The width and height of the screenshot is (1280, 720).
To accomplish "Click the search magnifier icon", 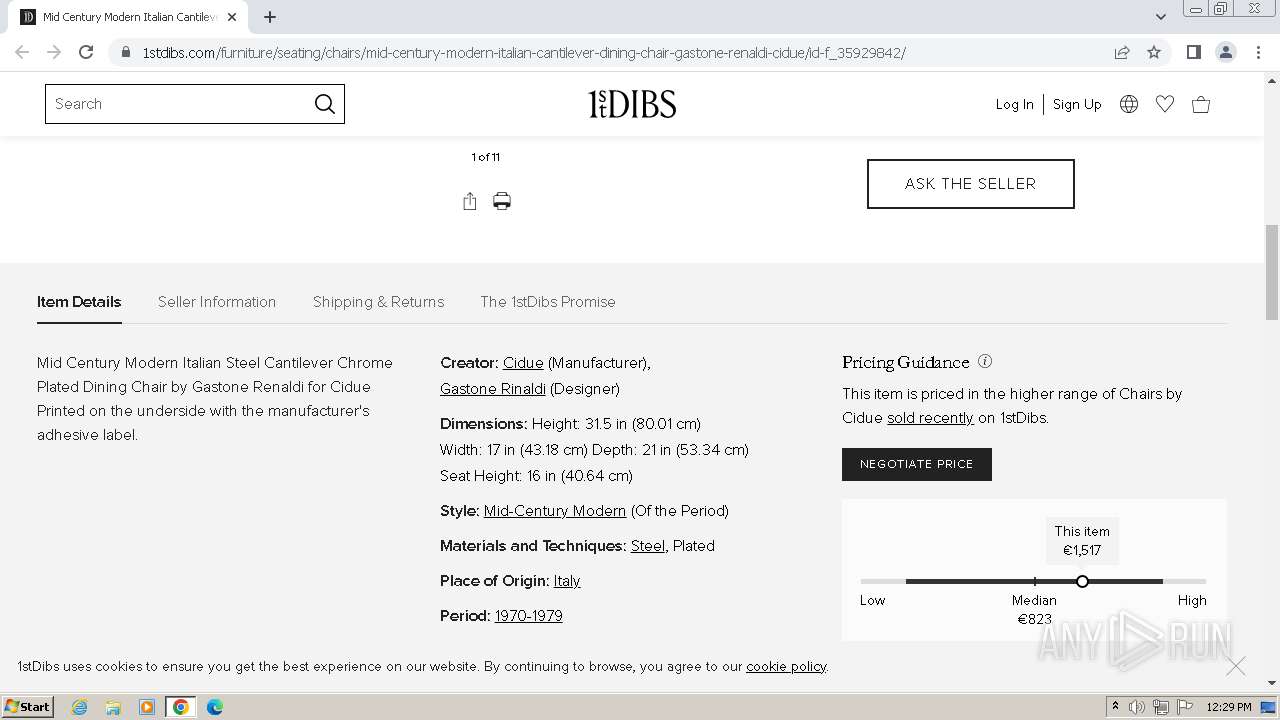I will (x=325, y=104).
